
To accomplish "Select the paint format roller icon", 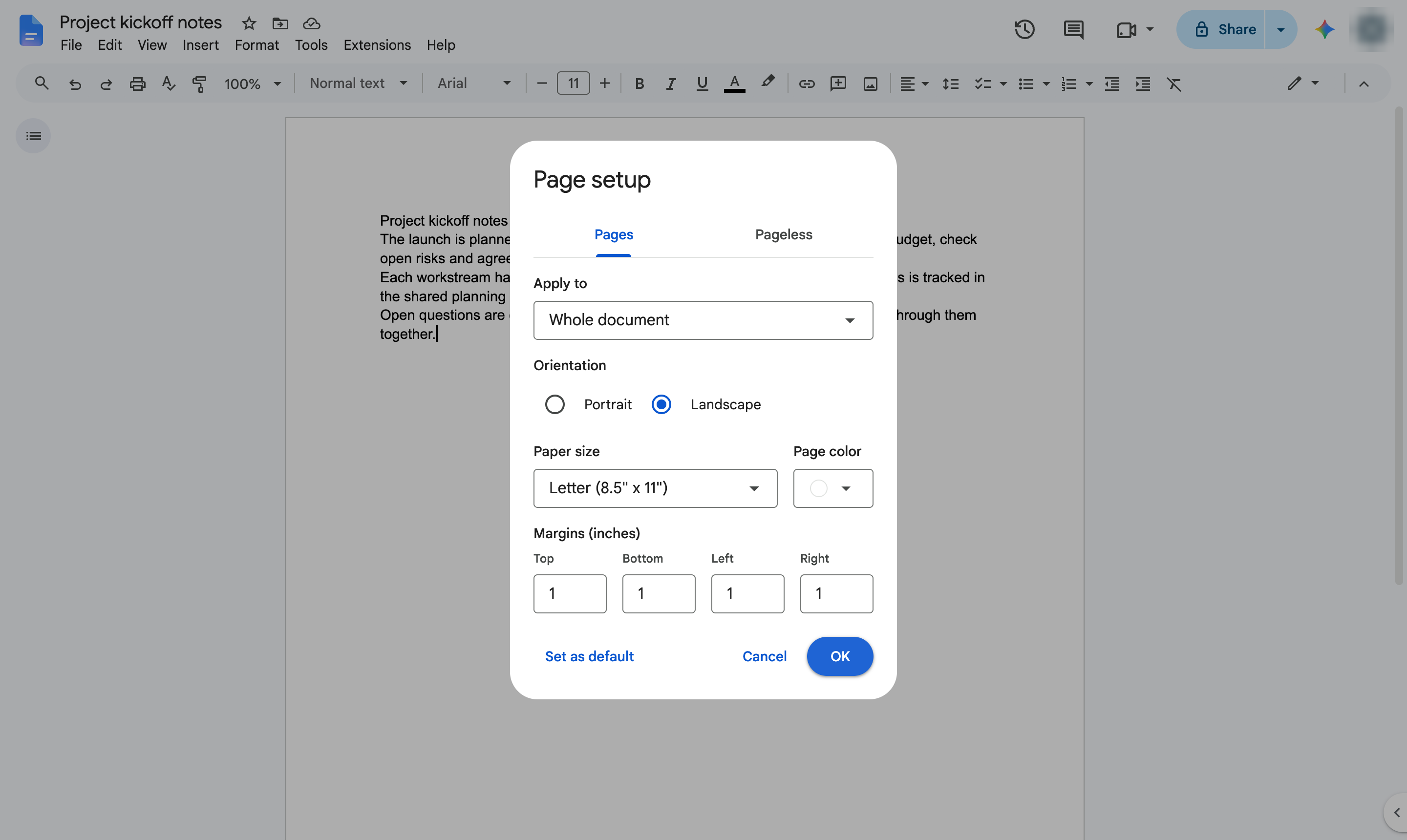I will click(199, 84).
